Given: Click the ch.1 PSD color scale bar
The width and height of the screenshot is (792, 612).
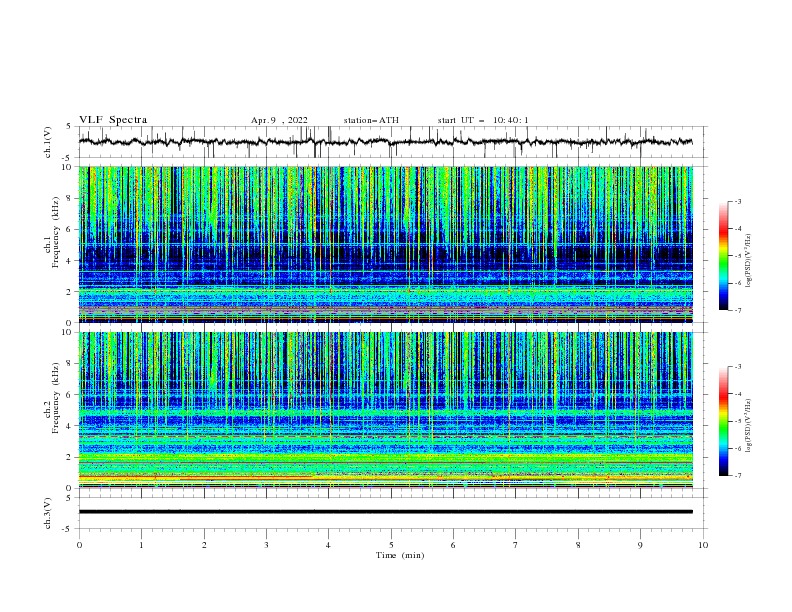Looking at the screenshot, I should [x=723, y=256].
